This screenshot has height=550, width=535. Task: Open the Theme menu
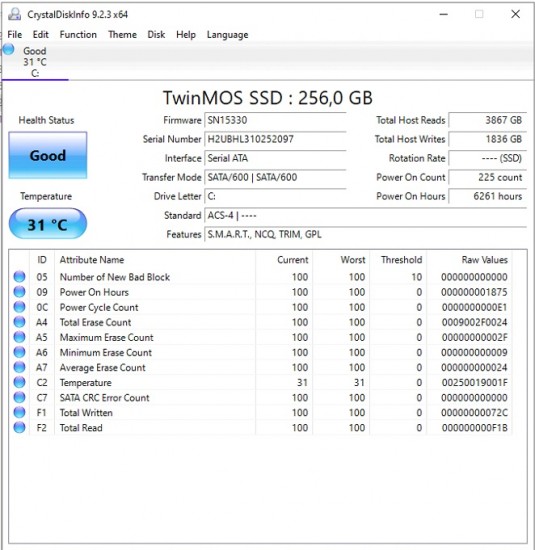tap(122, 35)
